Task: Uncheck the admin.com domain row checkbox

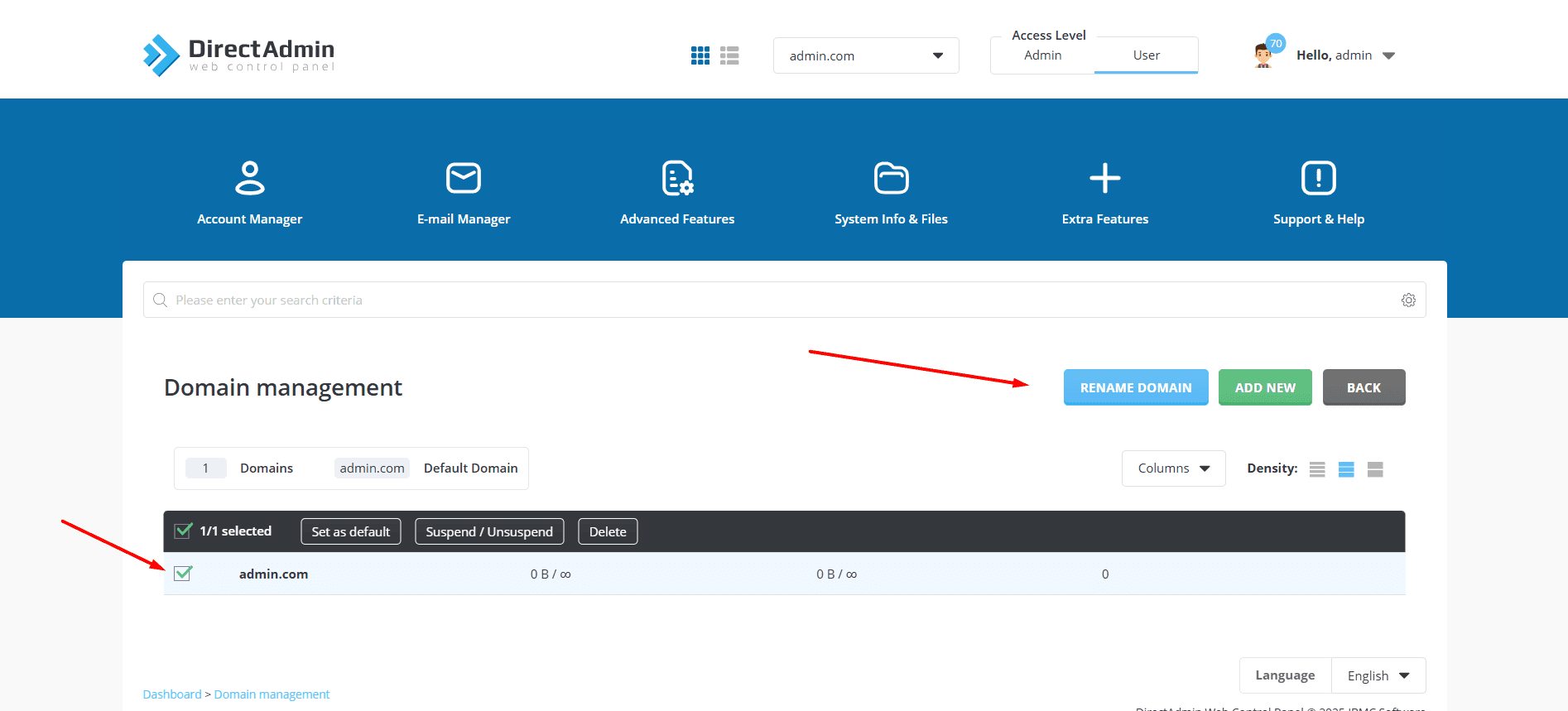Action: click(183, 574)
